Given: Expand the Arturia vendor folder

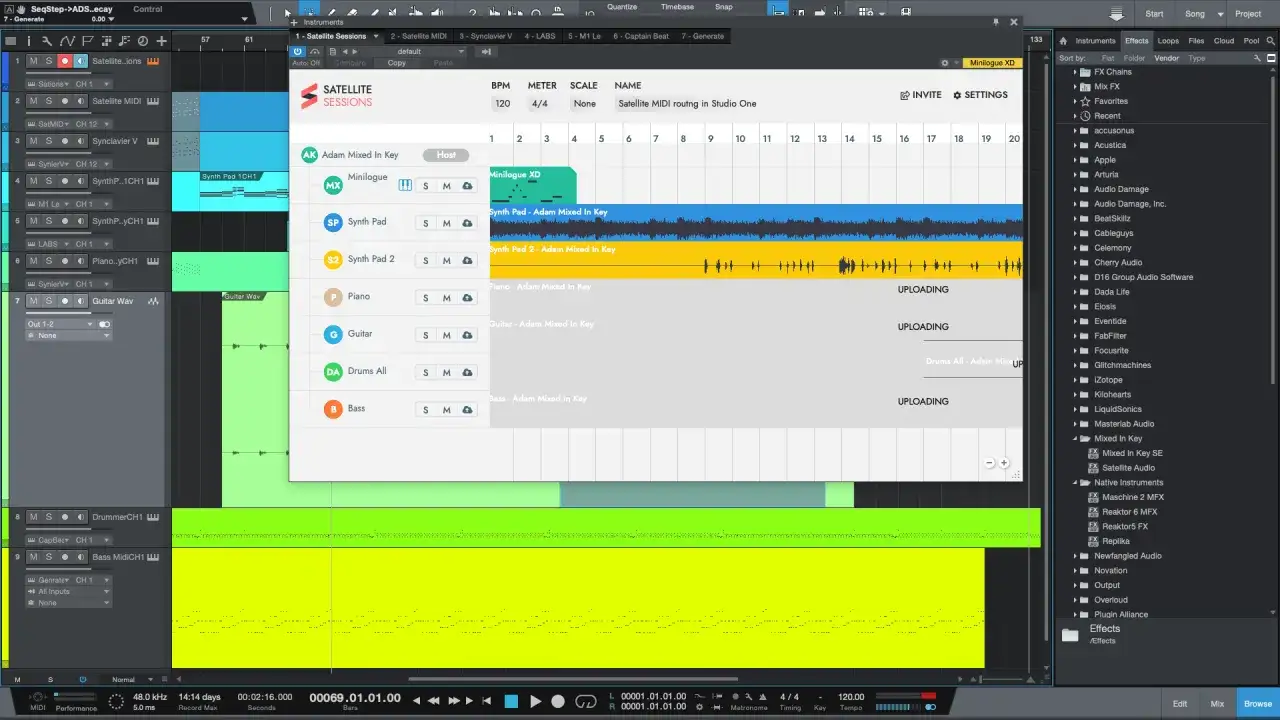Looking at the screenshot, I should point(1076,175).
